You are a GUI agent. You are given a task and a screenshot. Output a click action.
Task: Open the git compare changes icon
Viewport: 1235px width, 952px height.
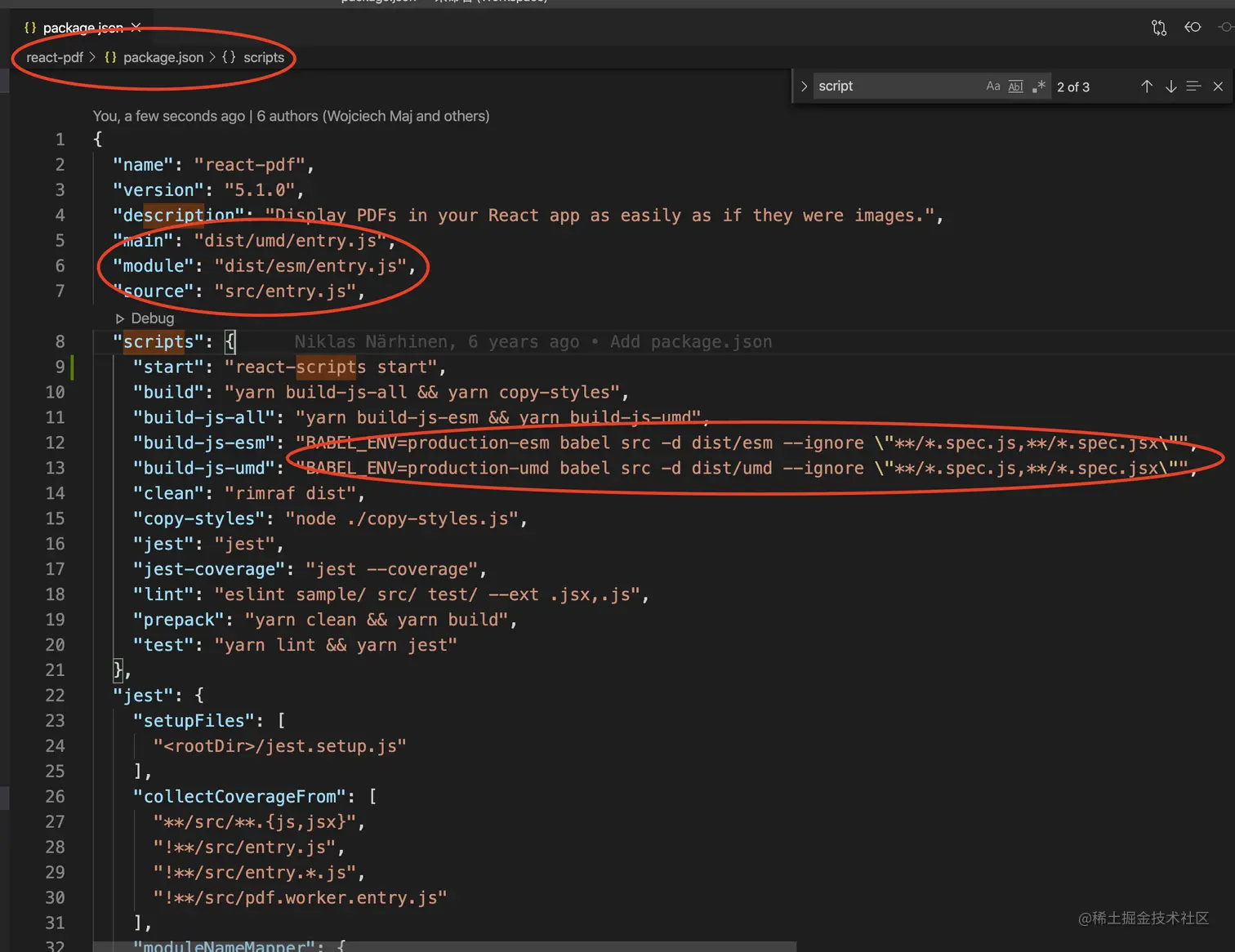point(1159,28)
